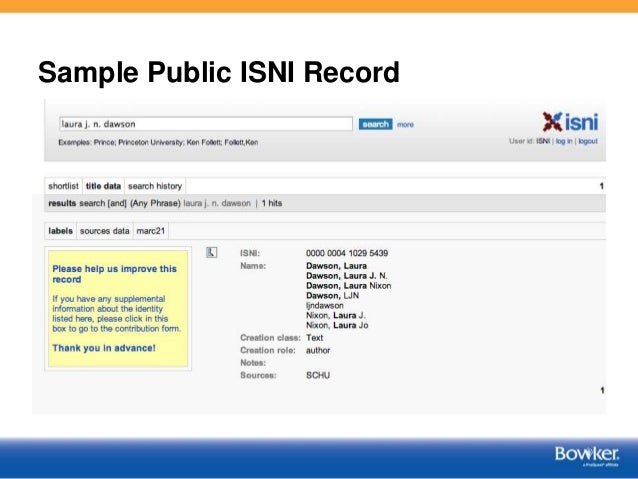The width and height of the screenshot is (638, 479).
Task: Click name 'Nixon, Laura J.'
Action: pyautogui.click(x=336, y=315)
